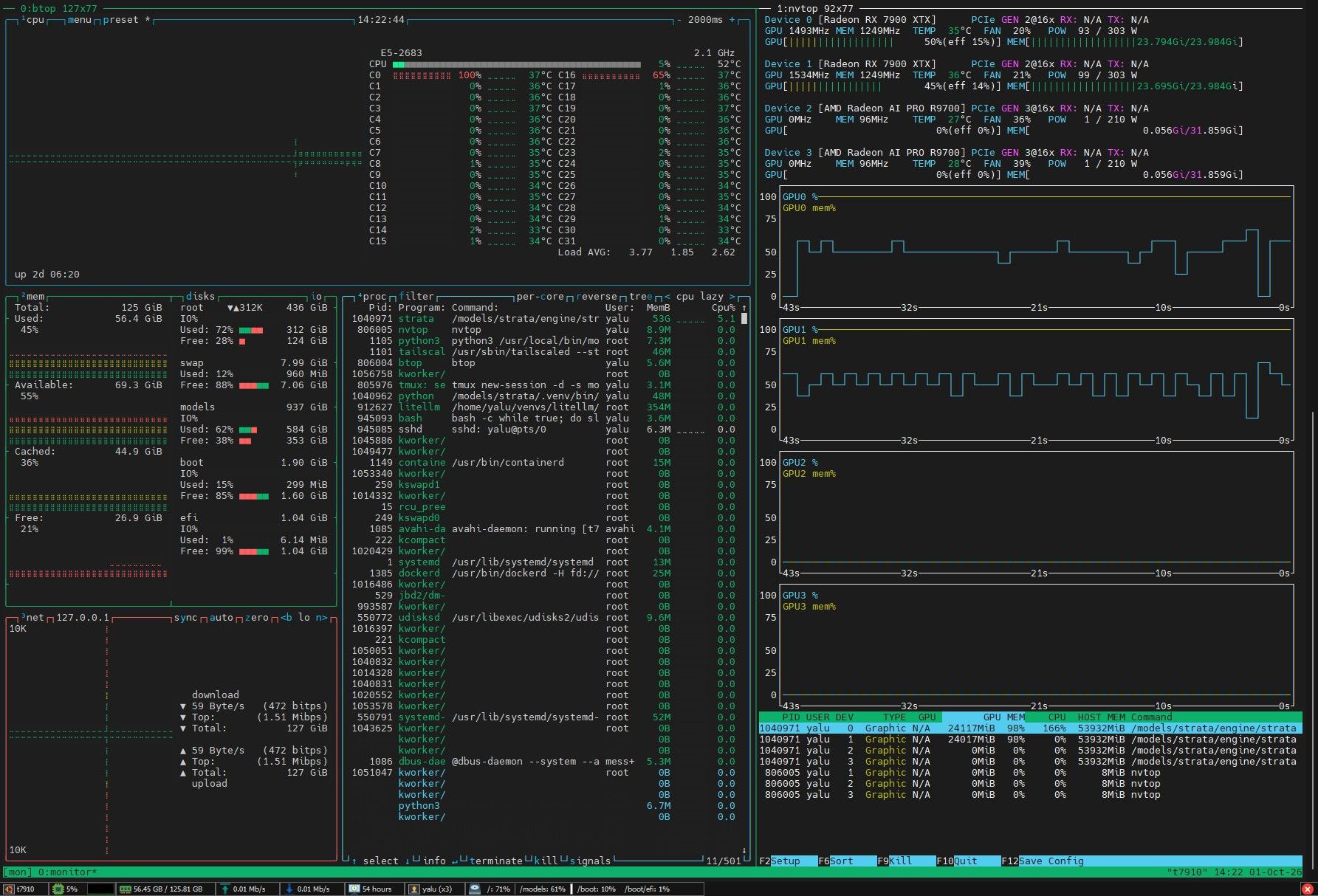Toggle net zero option
1318x896 pixels.
tap(257, 617)
